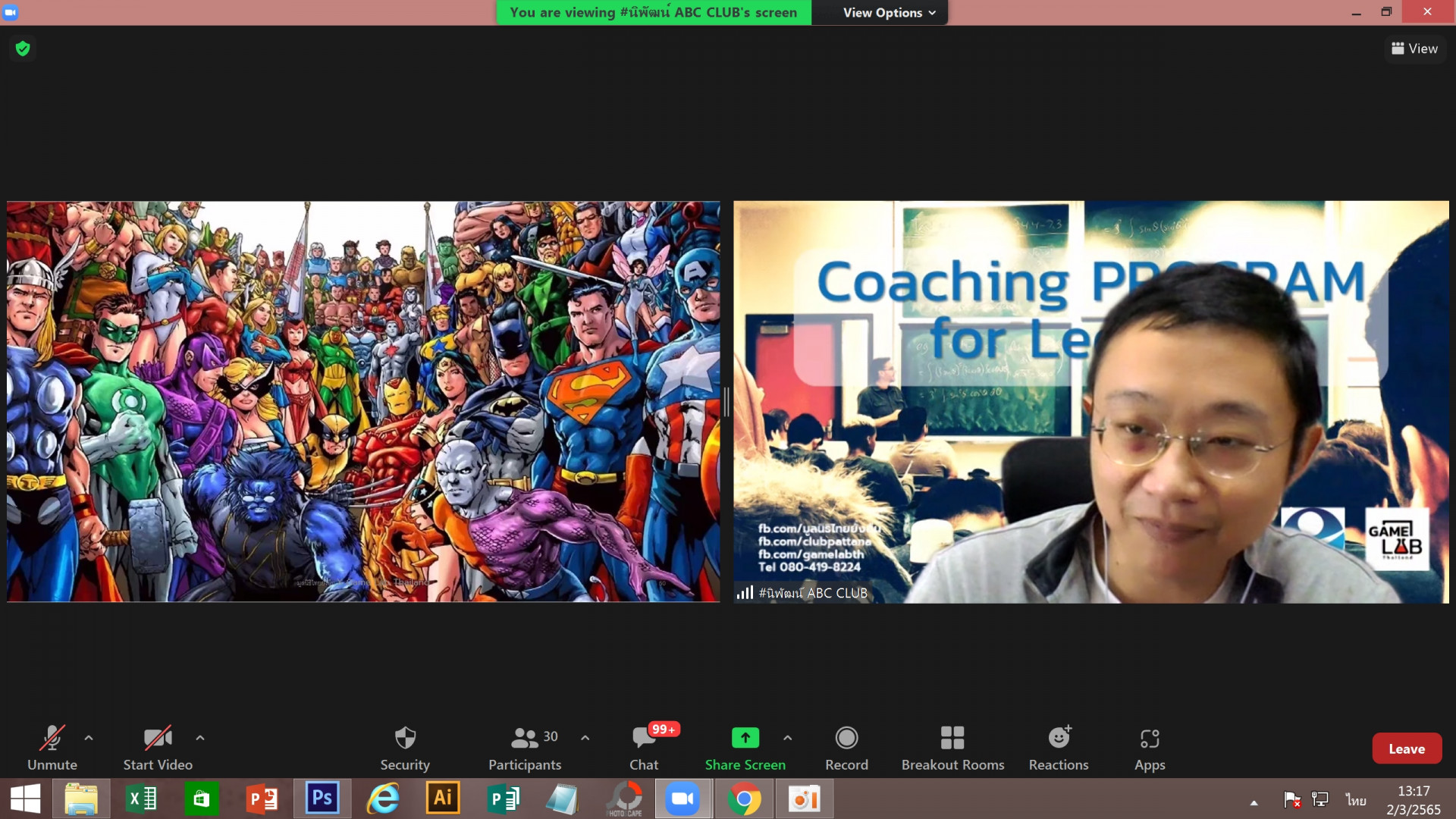
Task: Show hidden system tray icons
Action: [x=1254, y=802]
